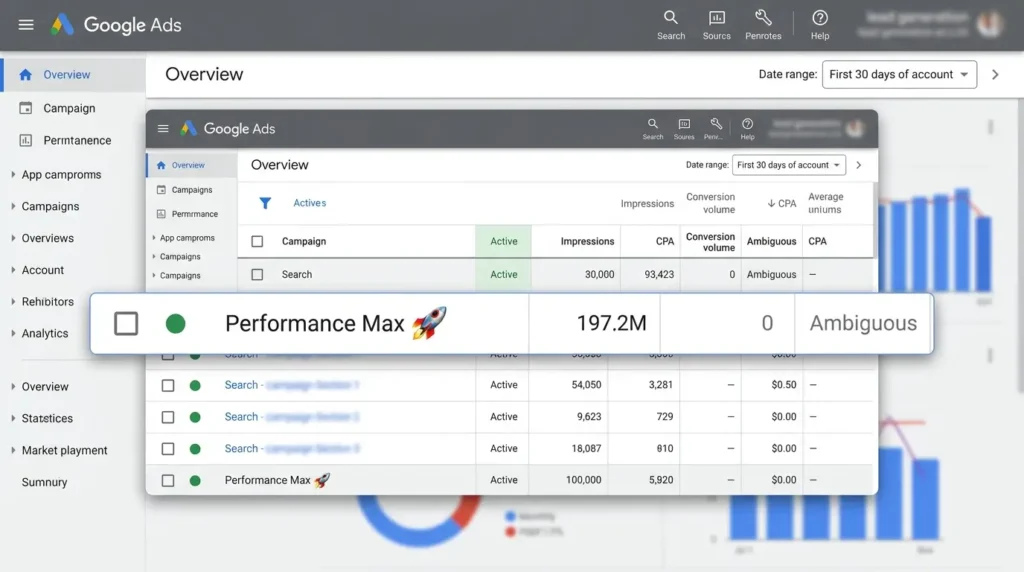Click Permtanence icon in outer sidebar
1024x572 pixels.
(25, 140)
